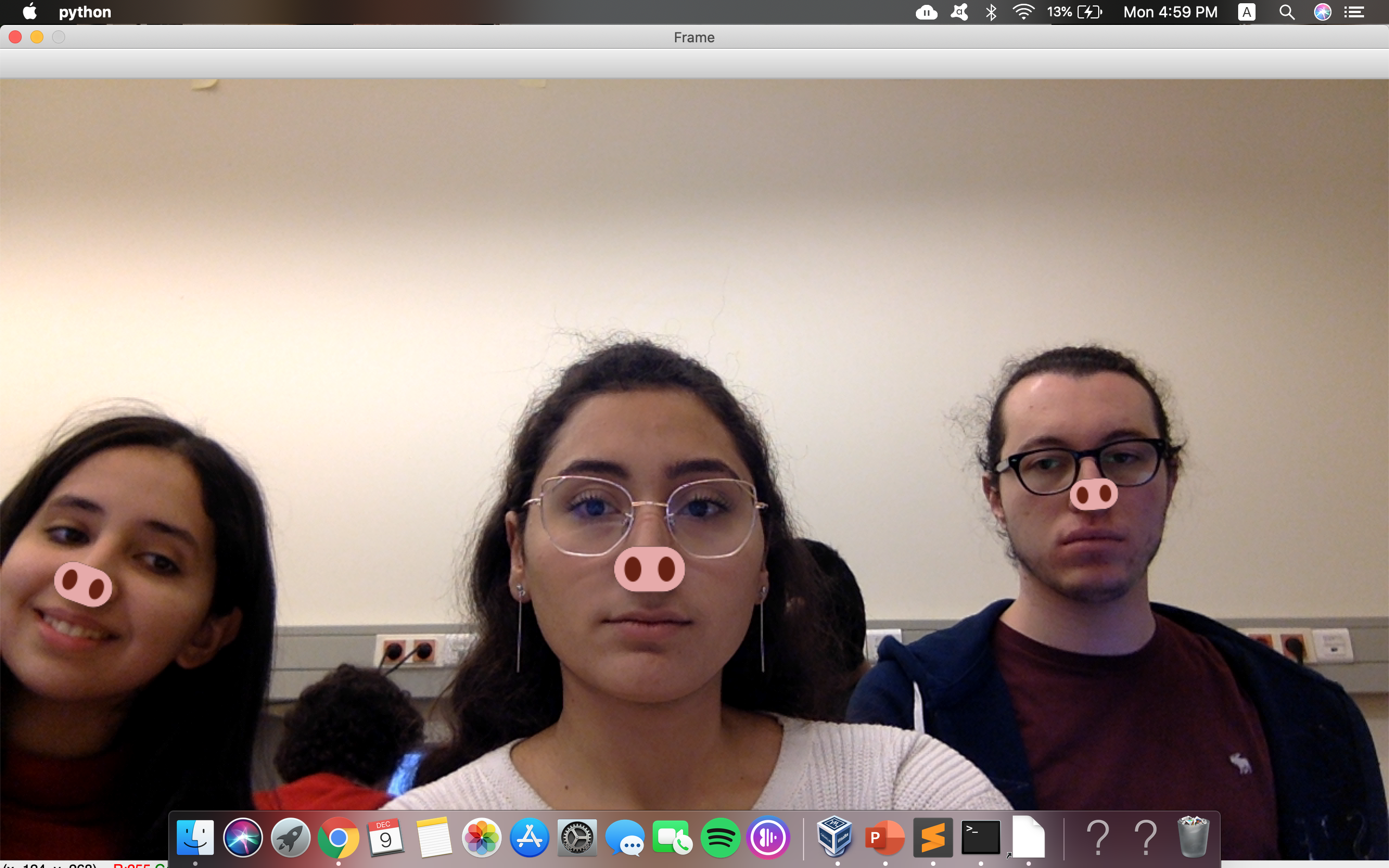The width and height of the screenshot is (1389, 868).
Task: Open the Trash in dock
Action: pyautogui.click(x=1193, y=838)
